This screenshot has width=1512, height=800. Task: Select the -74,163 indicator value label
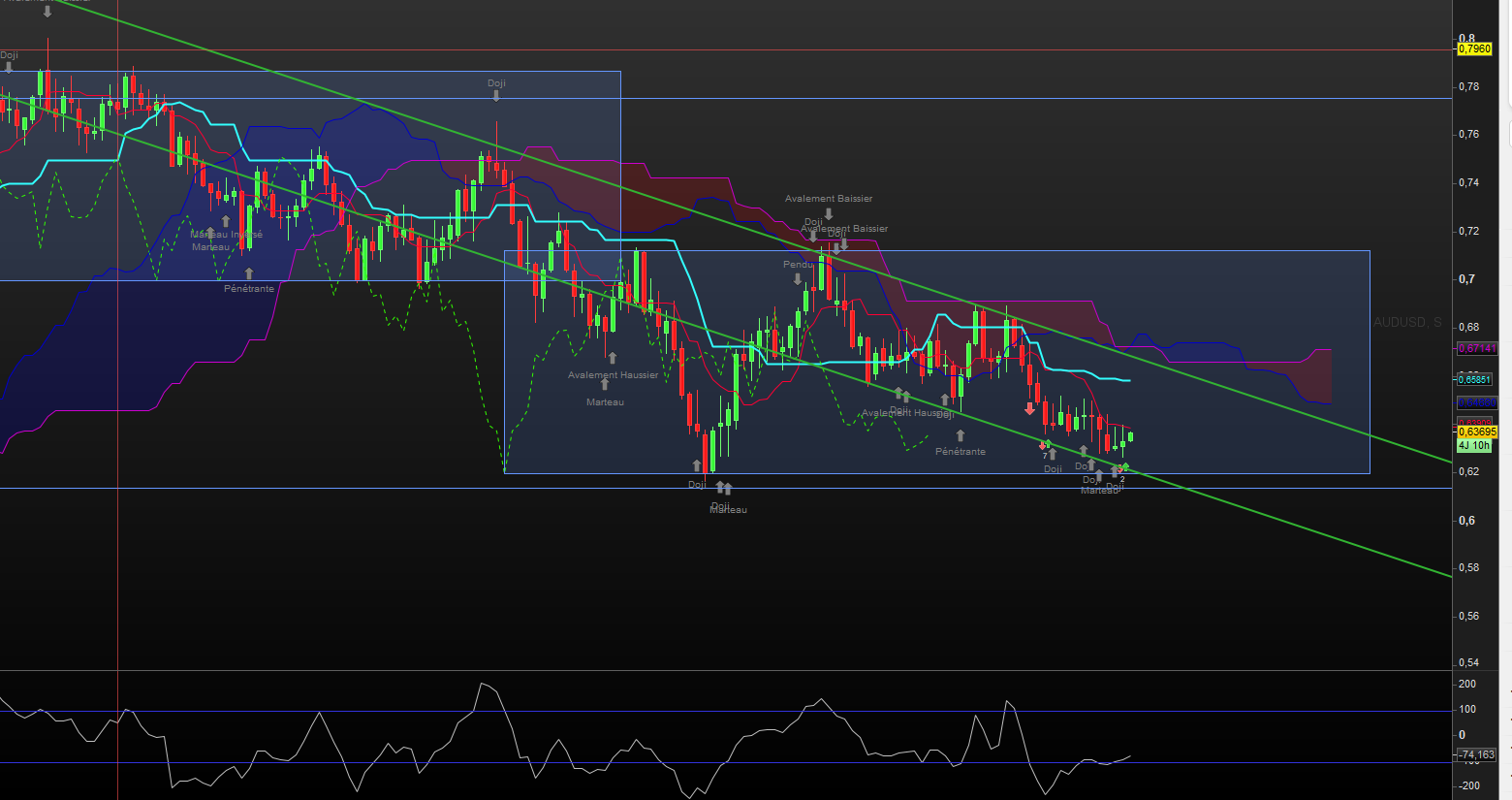(1477, 754)
